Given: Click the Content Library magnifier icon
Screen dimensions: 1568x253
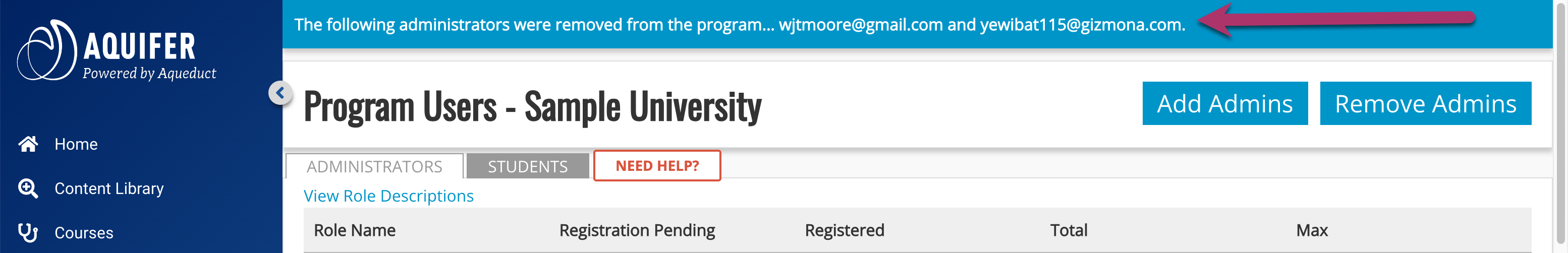Looking at the screenshot, I should 28,188.
